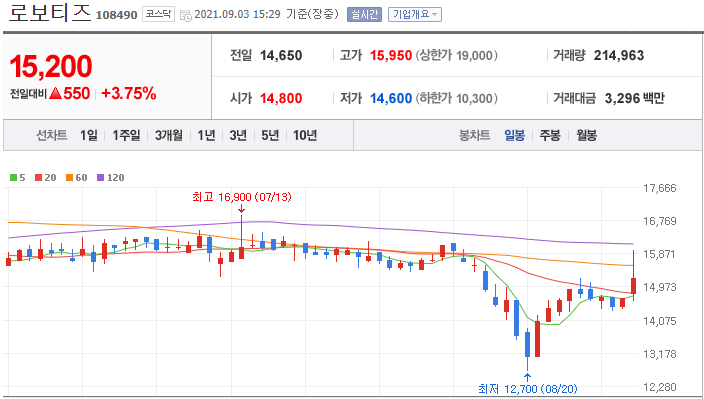Click the 봉차트 label
704x399 pixels.
point(474,135)
